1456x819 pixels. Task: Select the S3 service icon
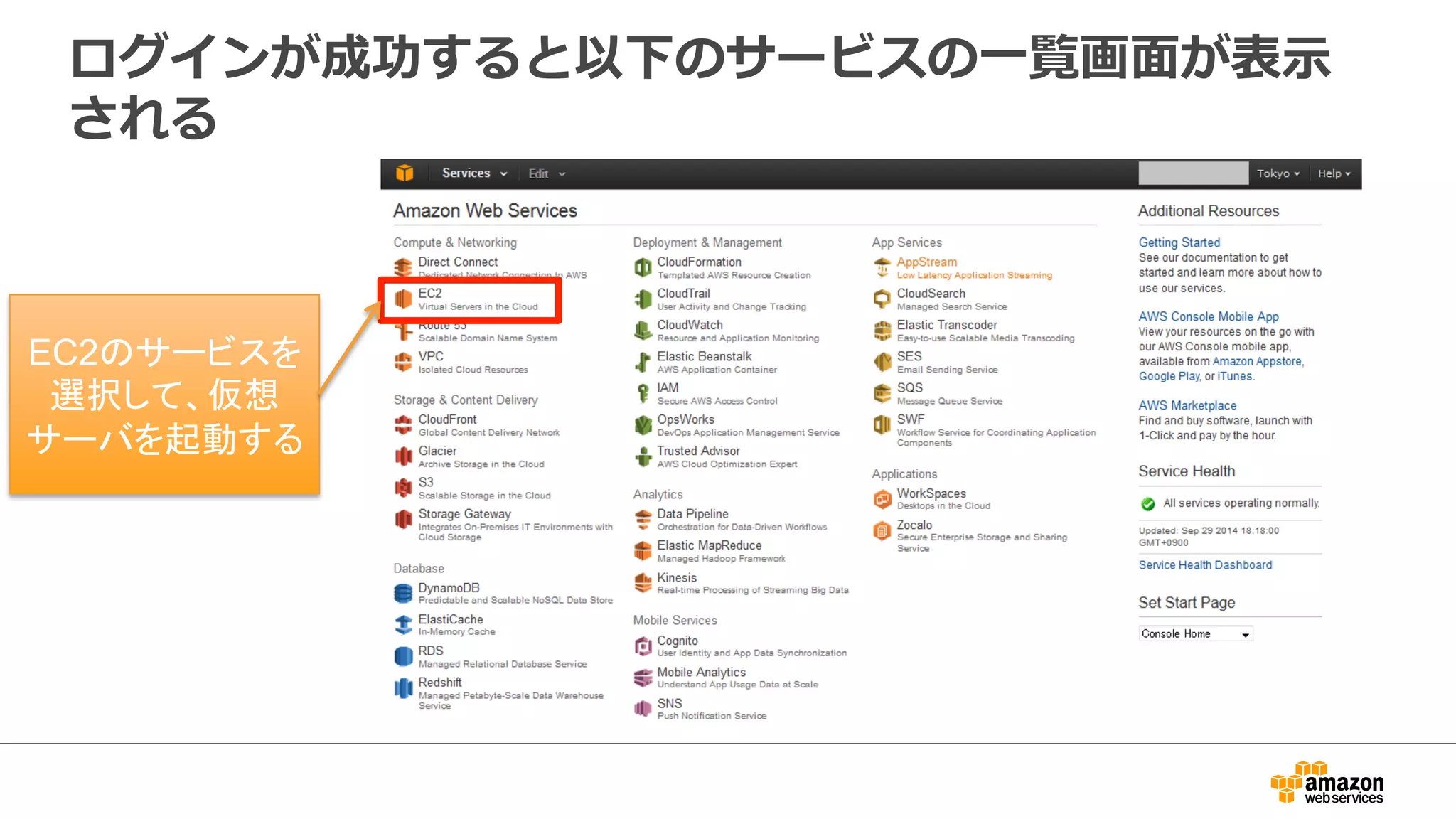[x=403, y=488]
